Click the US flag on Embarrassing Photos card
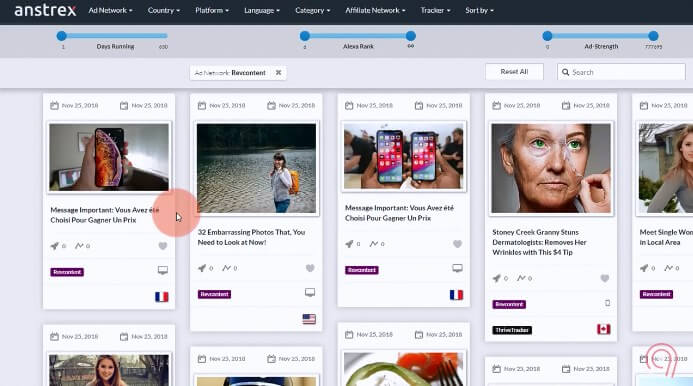Screen dimensions: 693x386 click(x=309, y=319)
